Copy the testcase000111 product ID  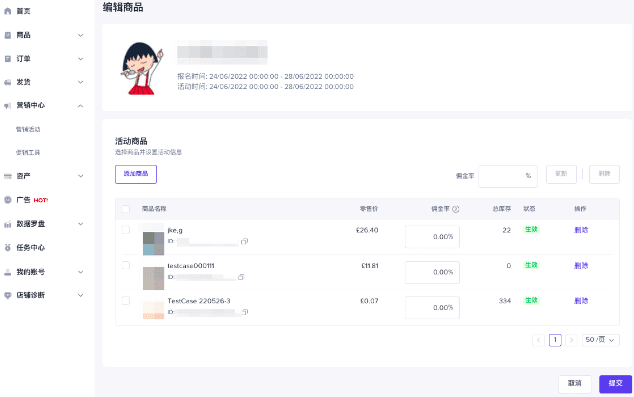point(241,277)
